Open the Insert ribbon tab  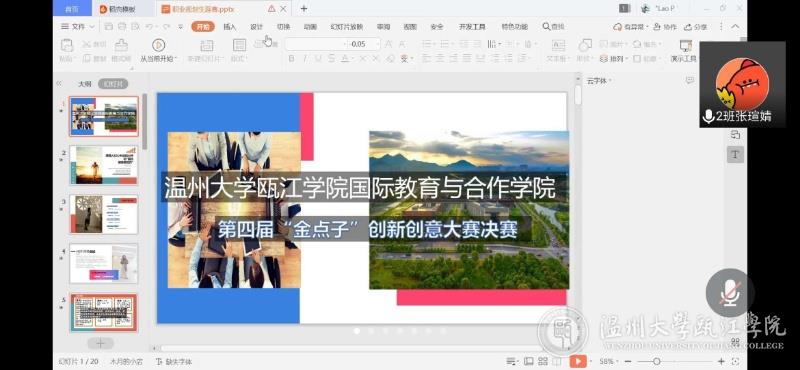[x=230, y=27]
